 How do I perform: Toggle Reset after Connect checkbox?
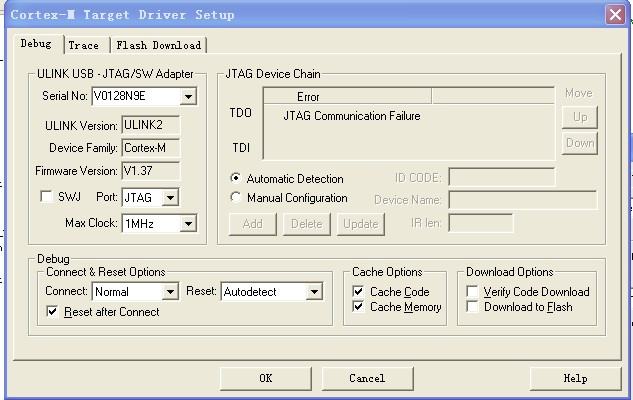tap(52, 312)
